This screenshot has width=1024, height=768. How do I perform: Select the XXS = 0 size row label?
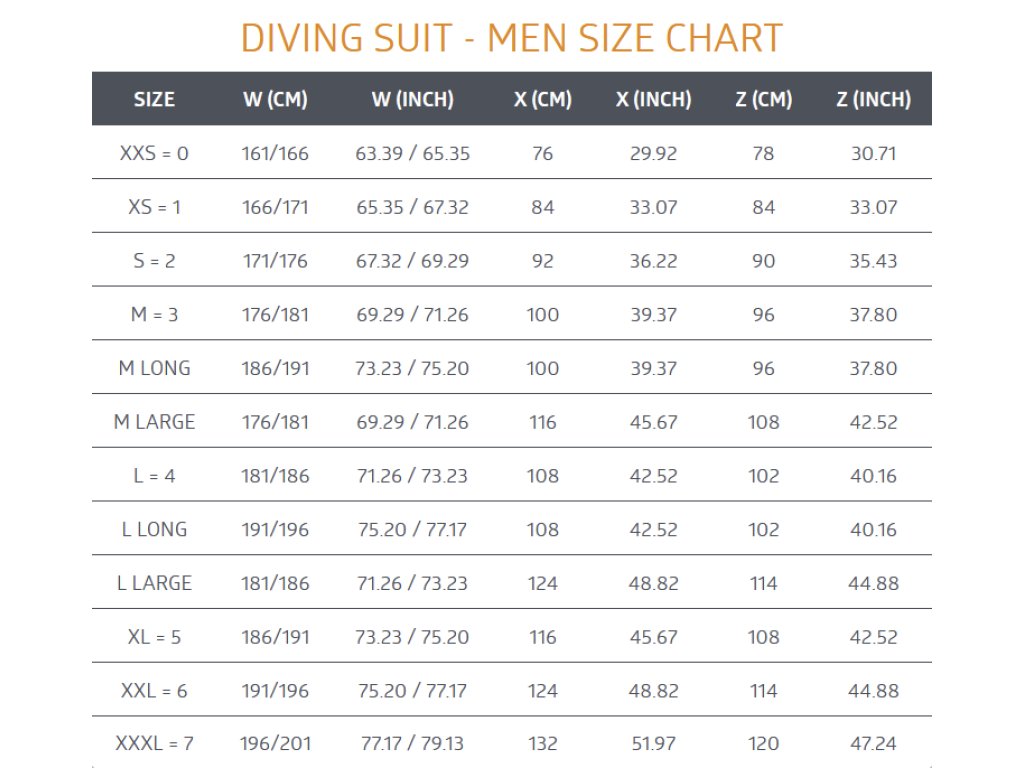pyautogui.click(x=154, y=154)
